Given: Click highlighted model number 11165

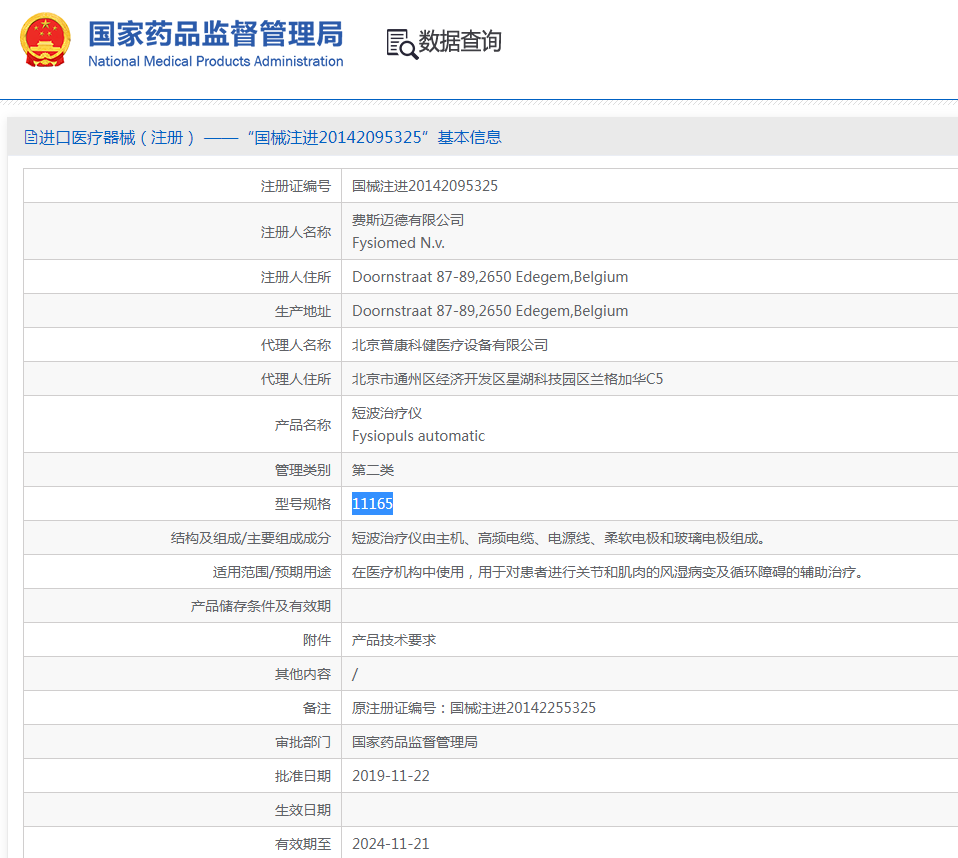Looking at the screenshot, I should pyautogui.click(x=372, y=504).
